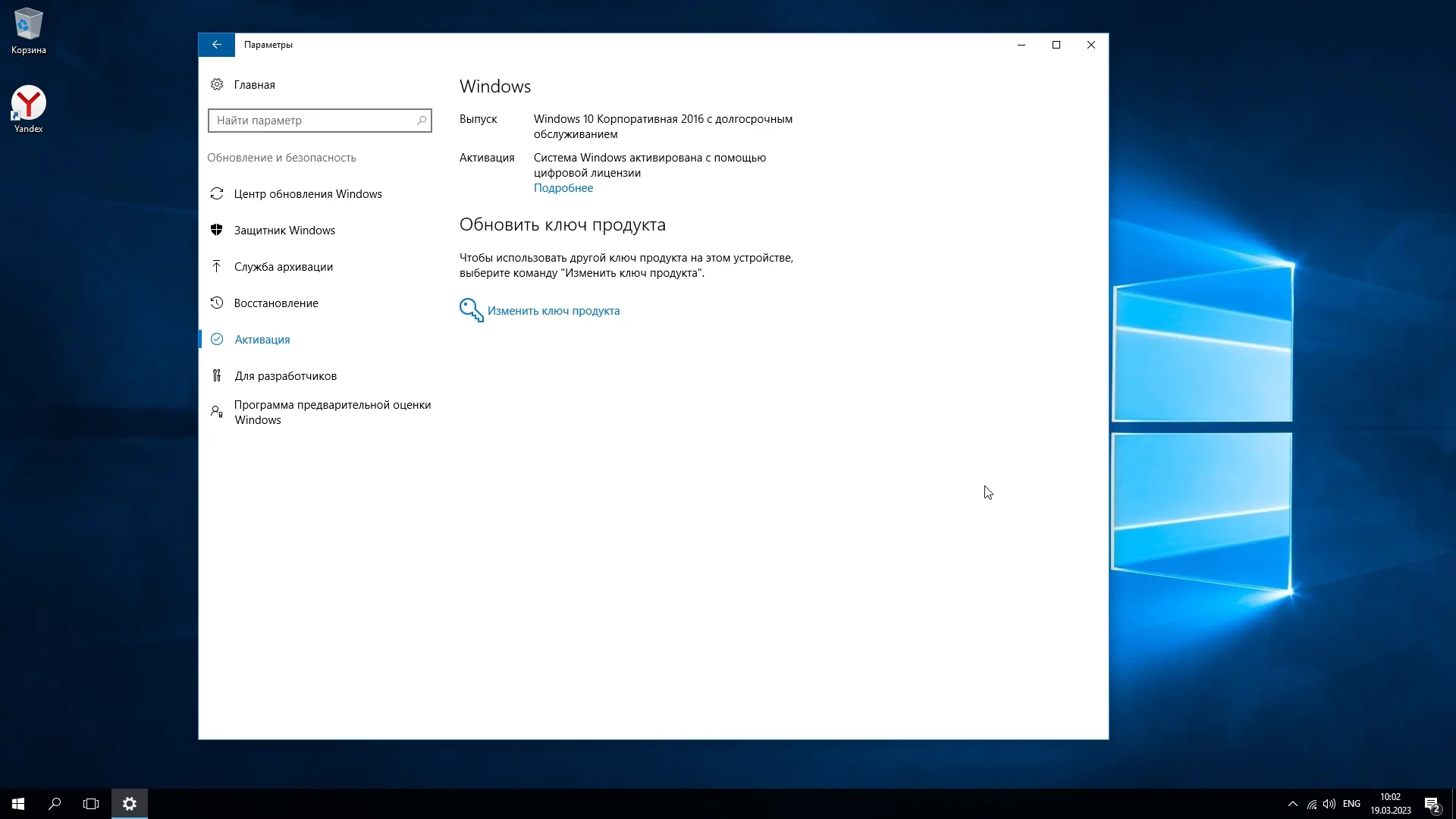Select Для разработчиков section

point(285,376)
